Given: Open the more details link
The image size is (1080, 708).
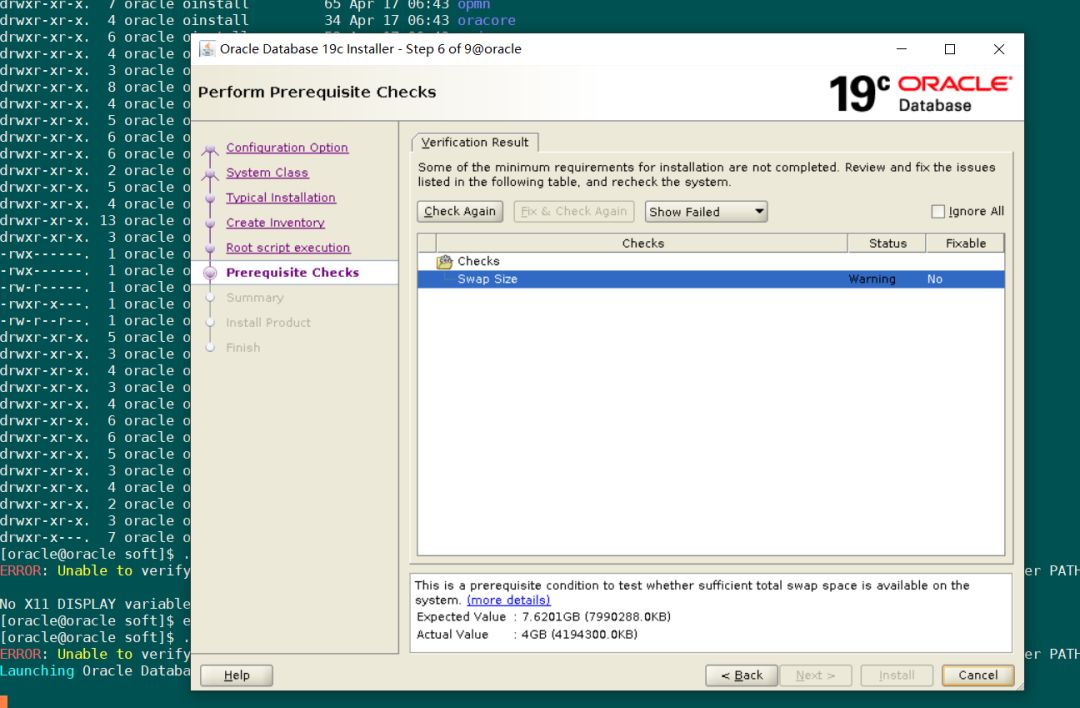Looking at the screenshot, I should tap(508, 601).
